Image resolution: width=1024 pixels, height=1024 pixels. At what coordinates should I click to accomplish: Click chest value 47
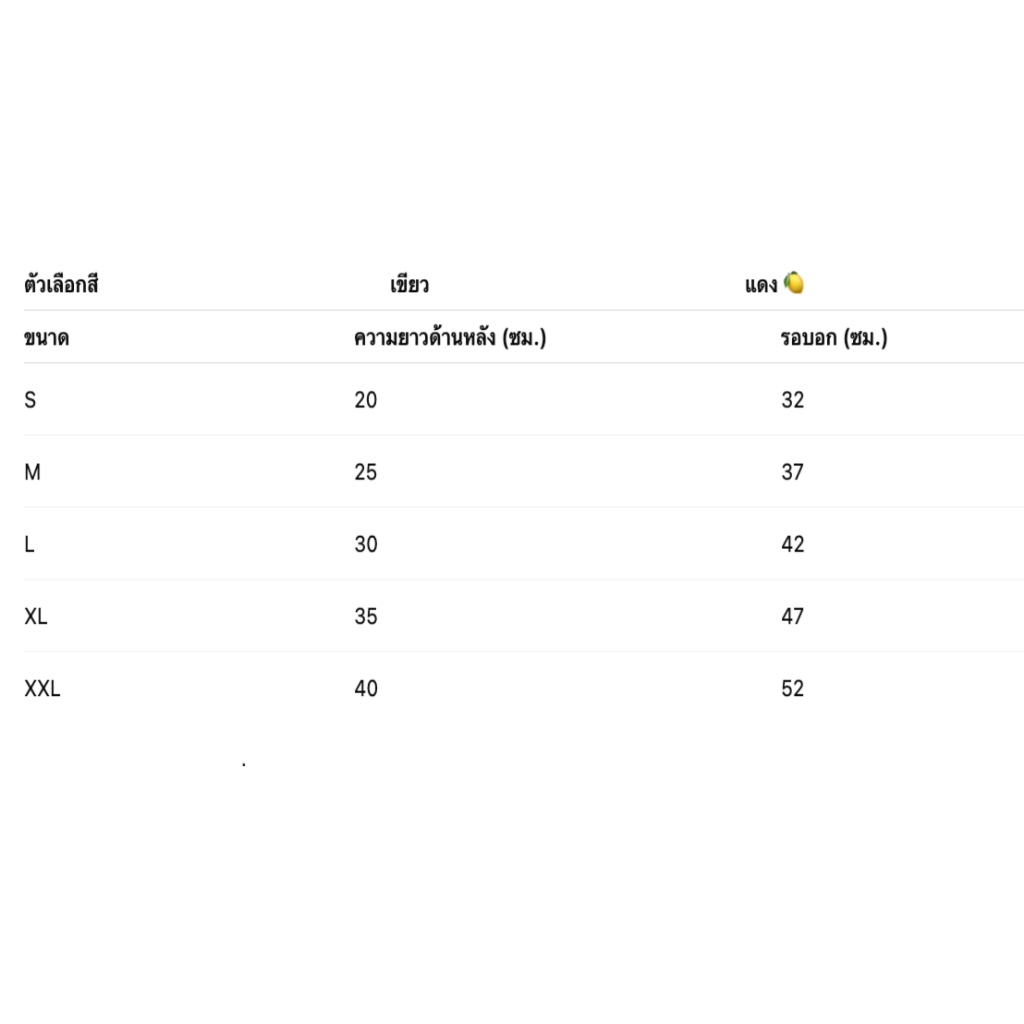(793, 616)
